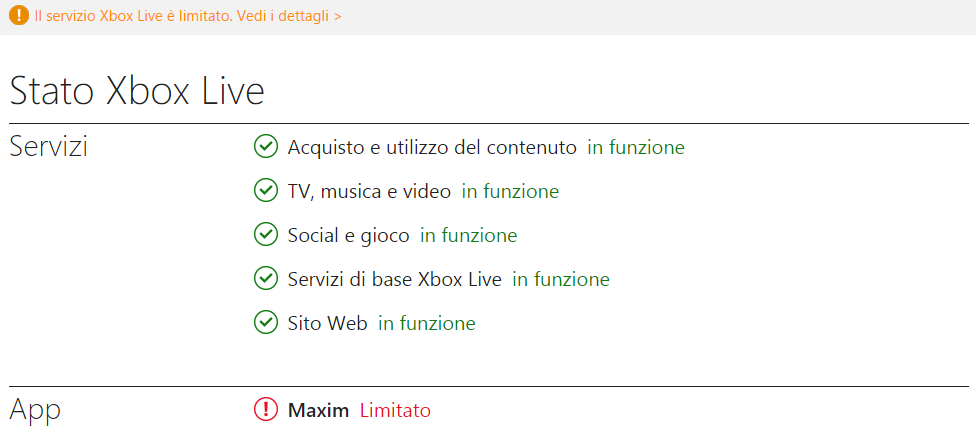Select 'Acquisto e utilizzo del contenuto' service

(432, 148)
